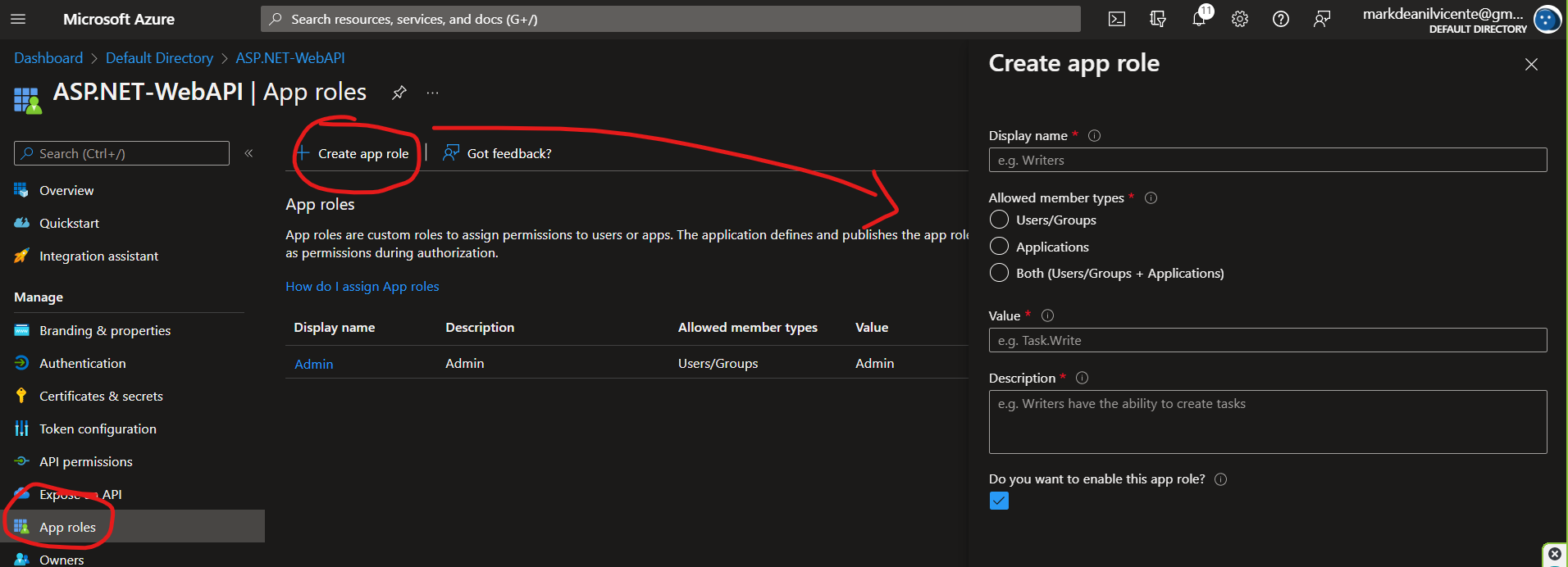Image resolution: width=1568 pixels, height=567 pixels.
Task: Click the Create app role button
Action: tap(353, 153)
